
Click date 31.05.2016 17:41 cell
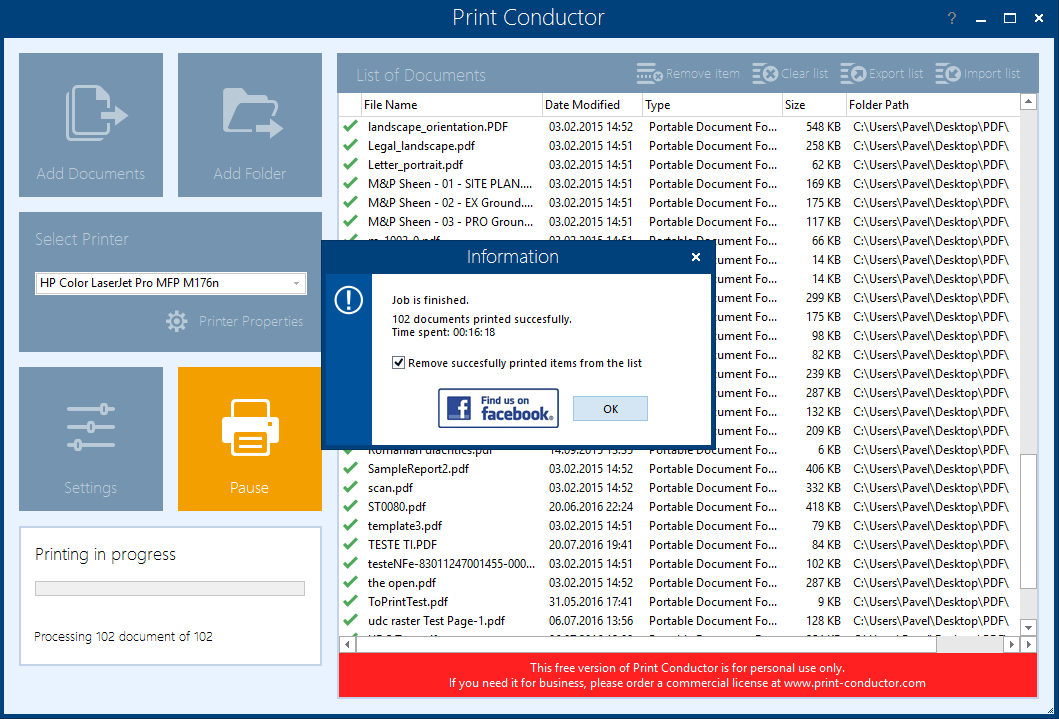coord(591,602)
